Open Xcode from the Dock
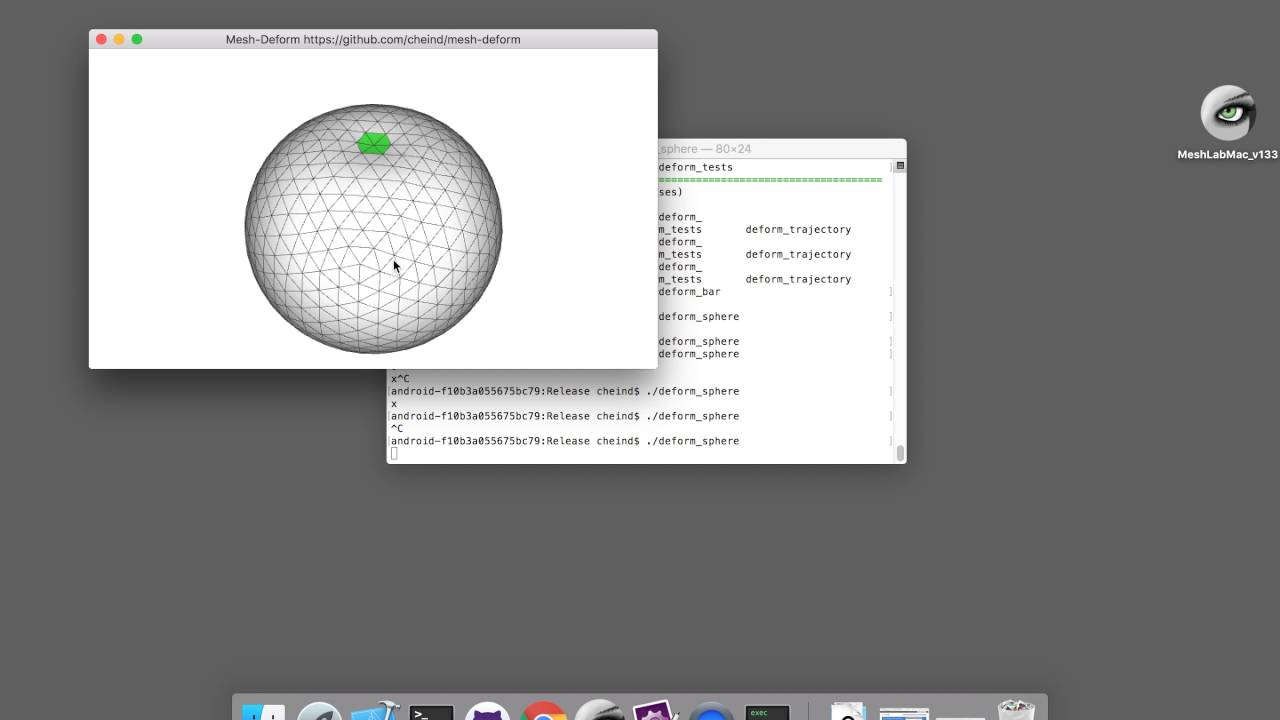Image resolution: width=1280 pixels, height=720 pixels. click(x=376, y=711)
